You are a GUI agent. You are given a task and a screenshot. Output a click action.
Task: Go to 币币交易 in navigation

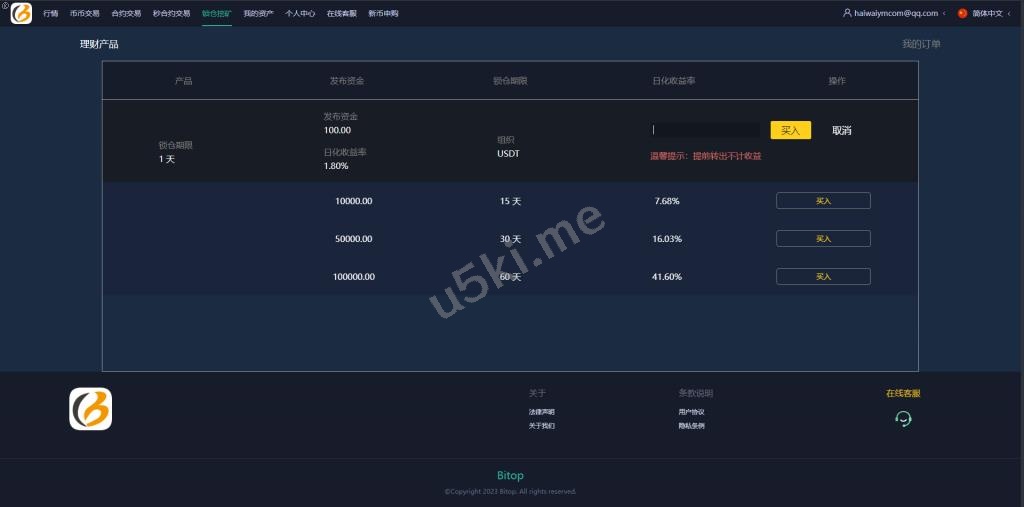(84, 14)
